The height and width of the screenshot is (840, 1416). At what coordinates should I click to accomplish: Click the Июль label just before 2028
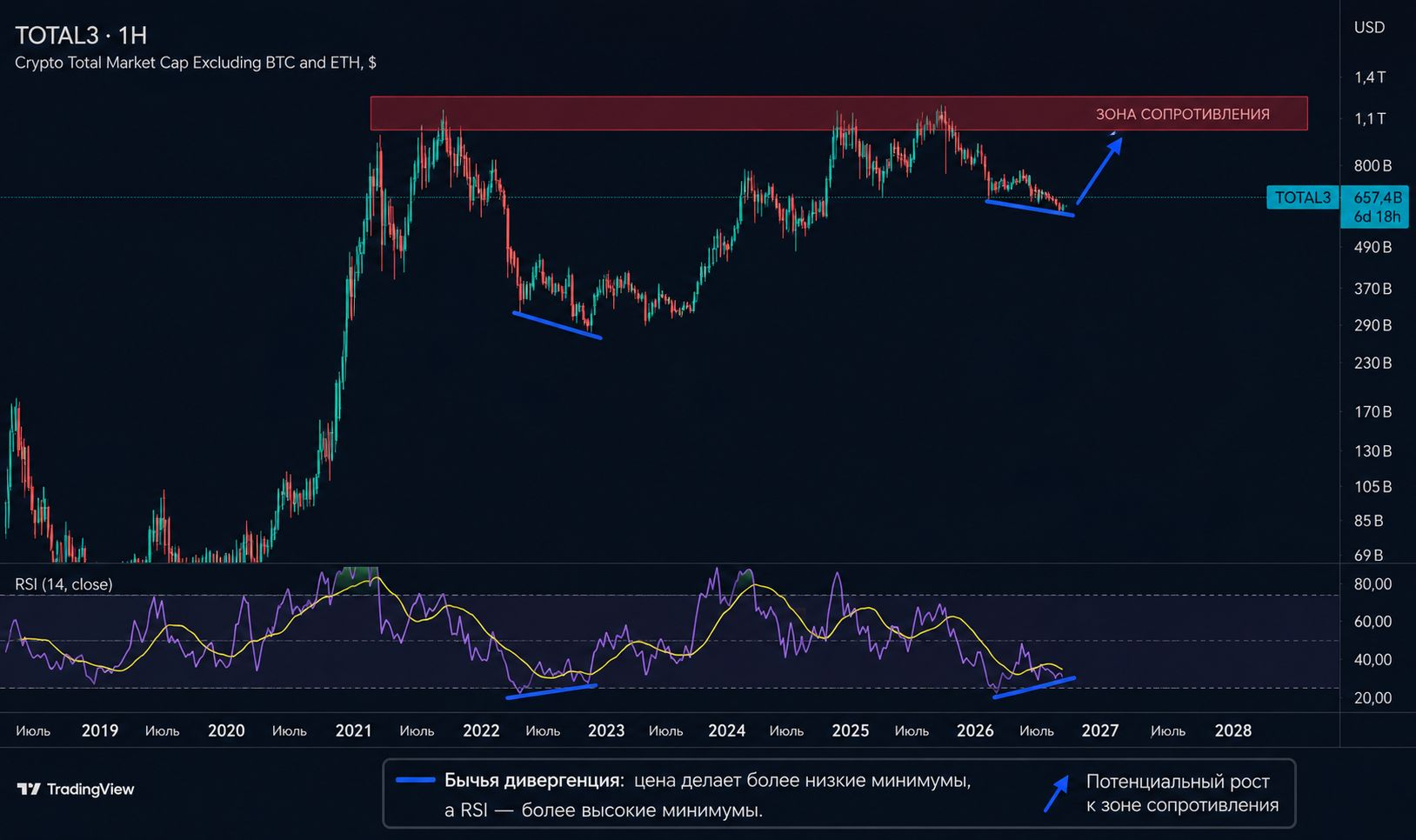click(x=1168, y=731)
